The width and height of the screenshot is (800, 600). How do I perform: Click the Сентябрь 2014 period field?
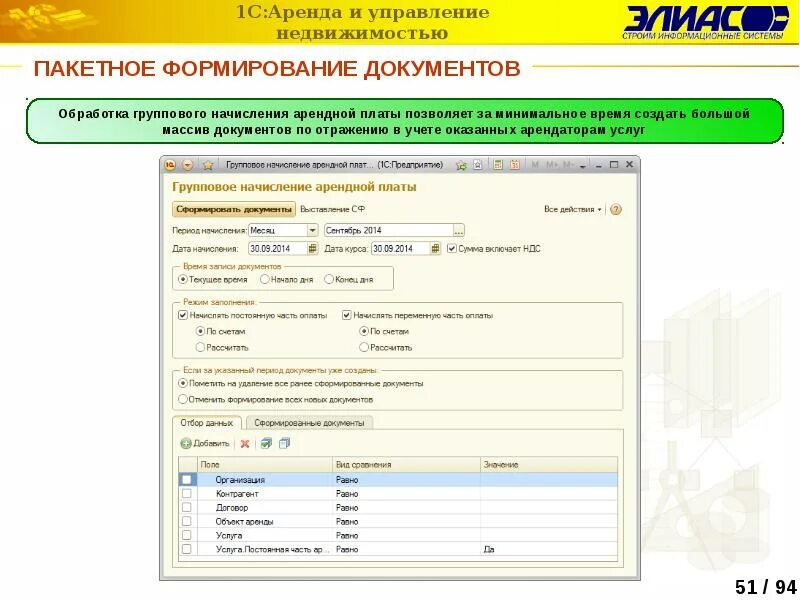(x=389, y=231)
